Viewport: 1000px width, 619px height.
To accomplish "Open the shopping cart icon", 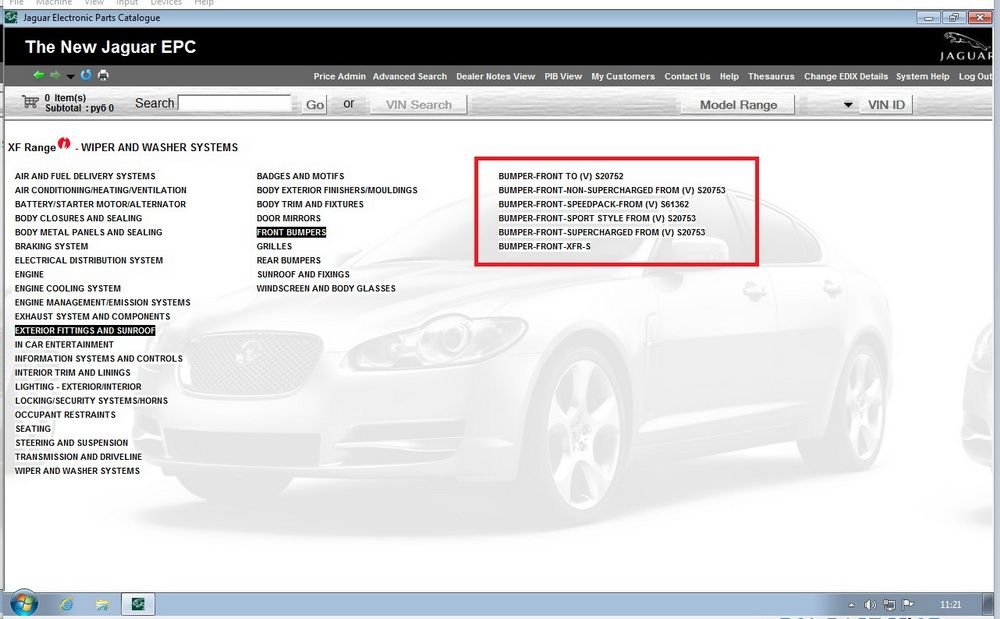I will pyautogui.click(x=29, y=102).
